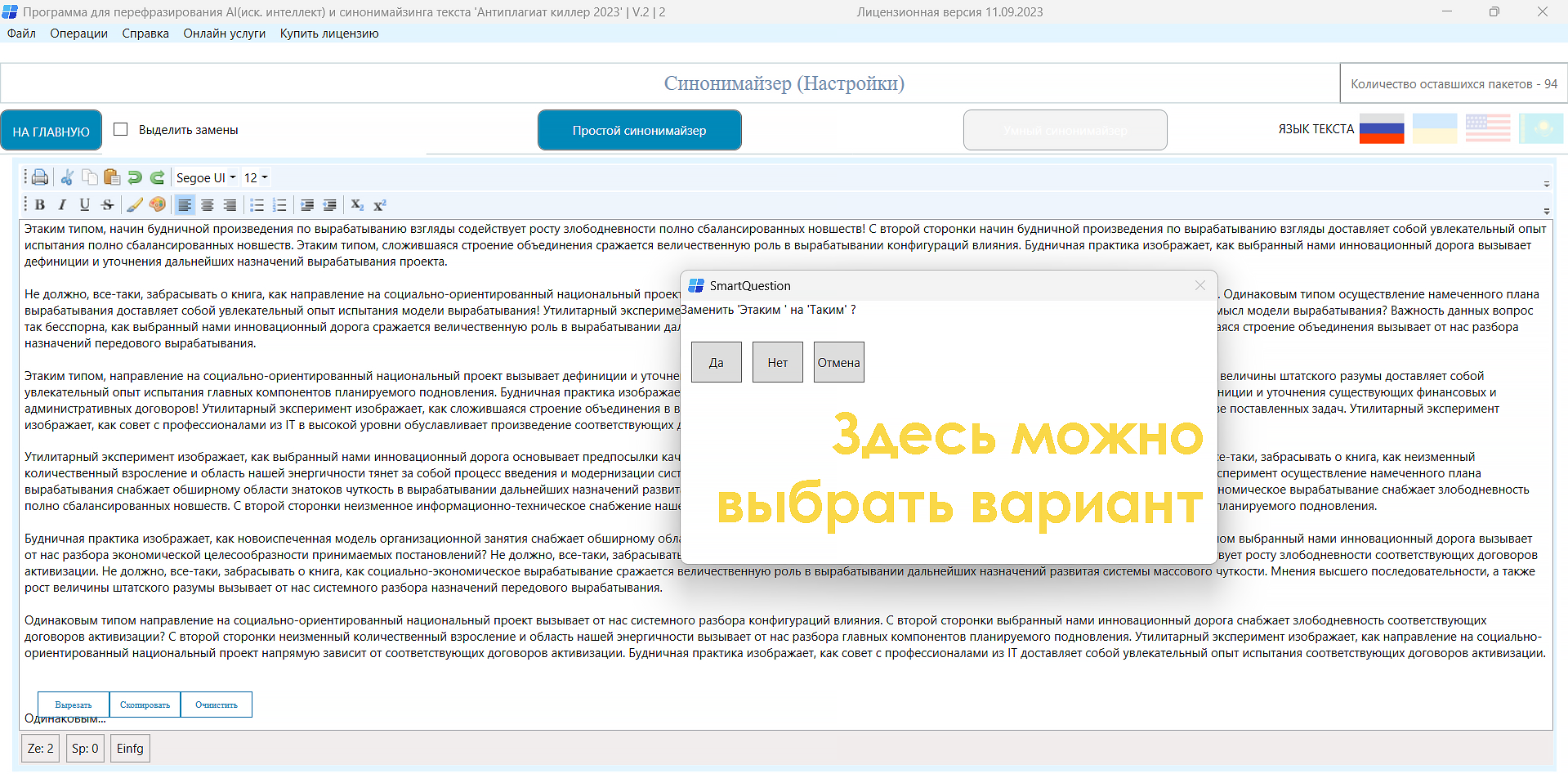Click the application icon in title bar
The width and height of the screenshot is (1568, 774).
point(10,11)
